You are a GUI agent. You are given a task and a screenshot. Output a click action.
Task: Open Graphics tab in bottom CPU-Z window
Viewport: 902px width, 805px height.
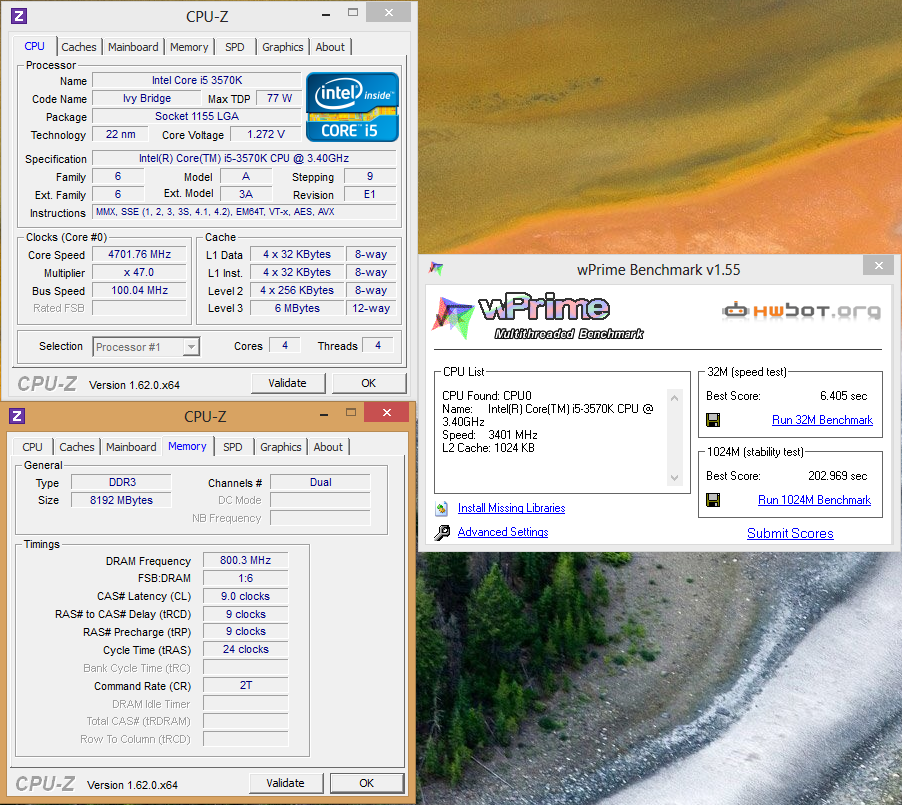pyautogui.click(x=281, y=447)
